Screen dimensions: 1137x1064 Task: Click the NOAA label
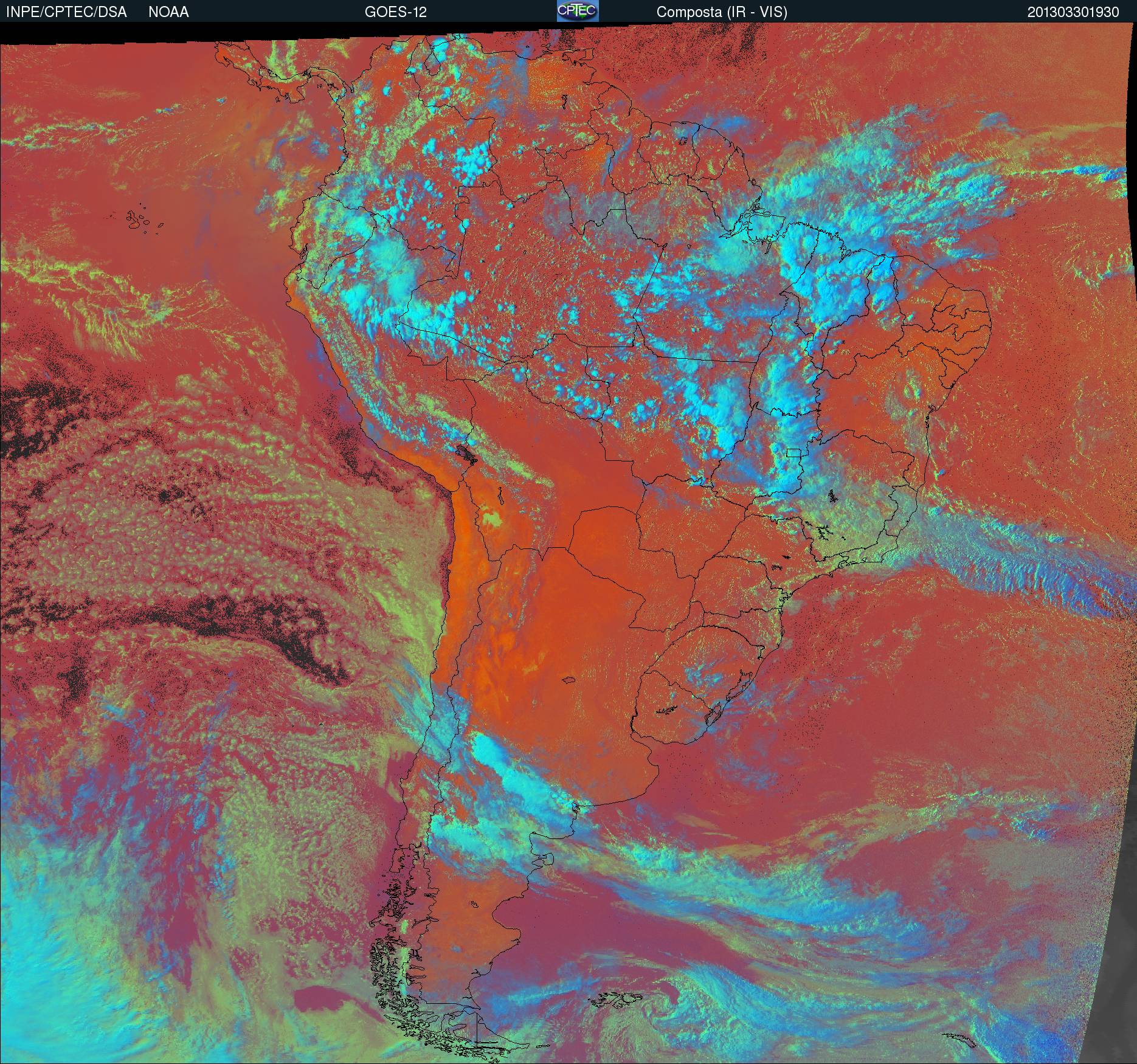168,12
